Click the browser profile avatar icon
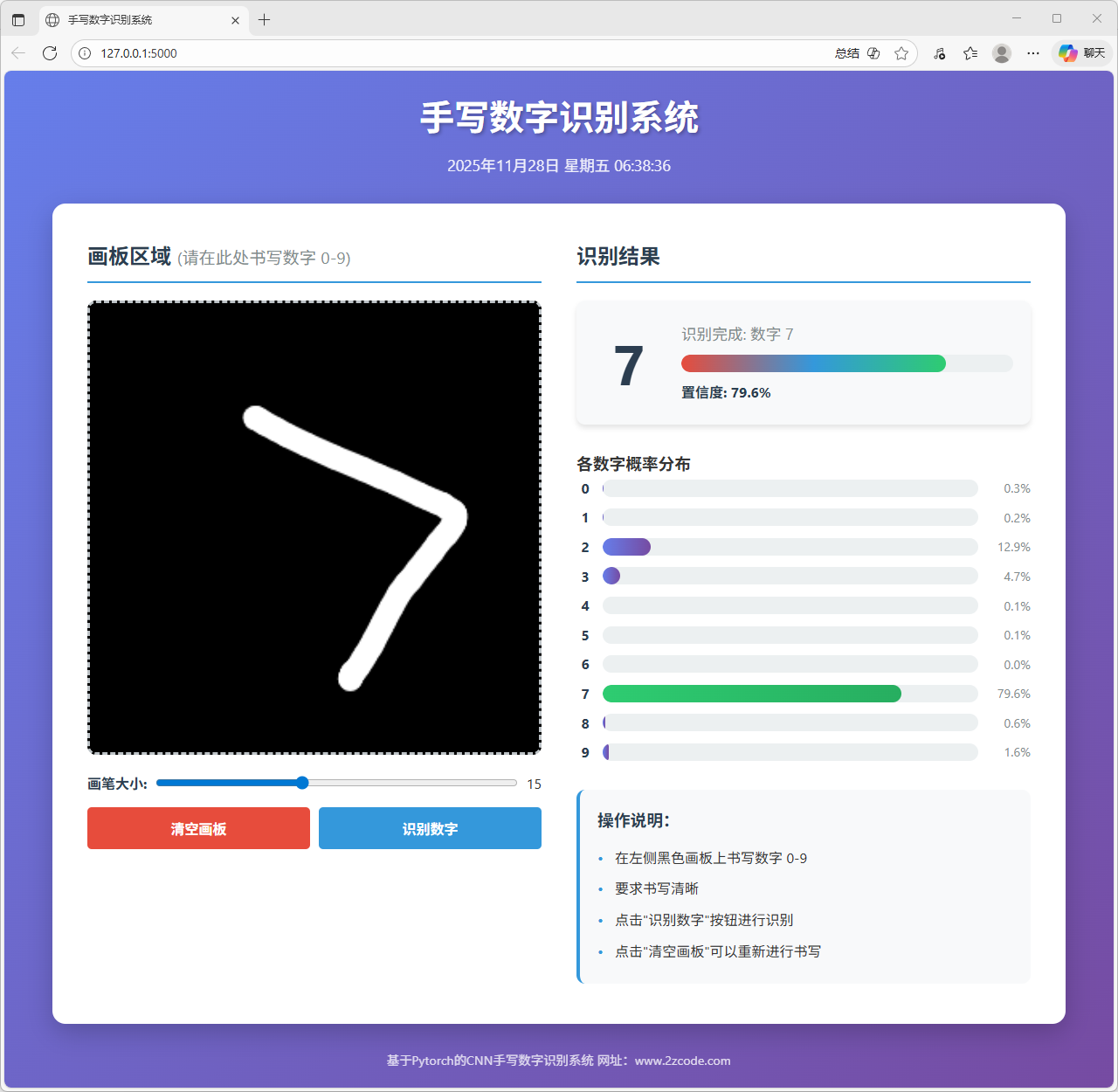The height and width of the screenshot is (1092, 1118). (1001, 53)
